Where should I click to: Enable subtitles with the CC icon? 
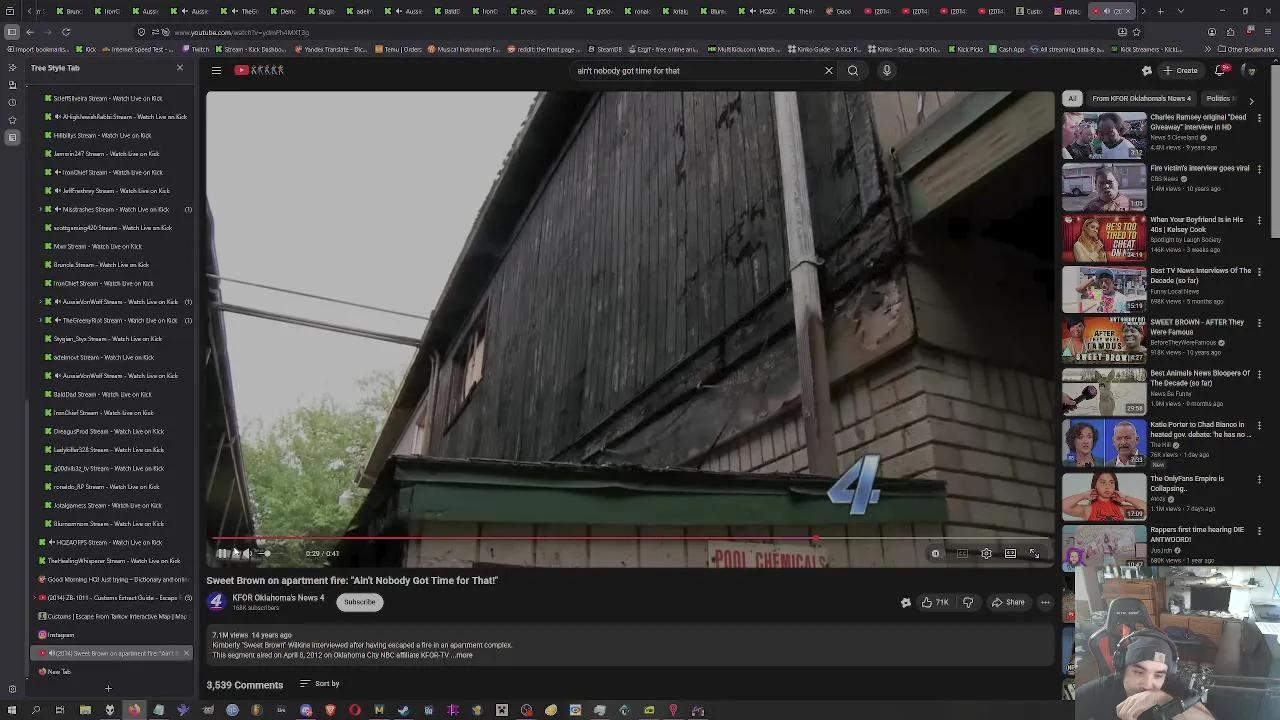(x=961, y=553)
